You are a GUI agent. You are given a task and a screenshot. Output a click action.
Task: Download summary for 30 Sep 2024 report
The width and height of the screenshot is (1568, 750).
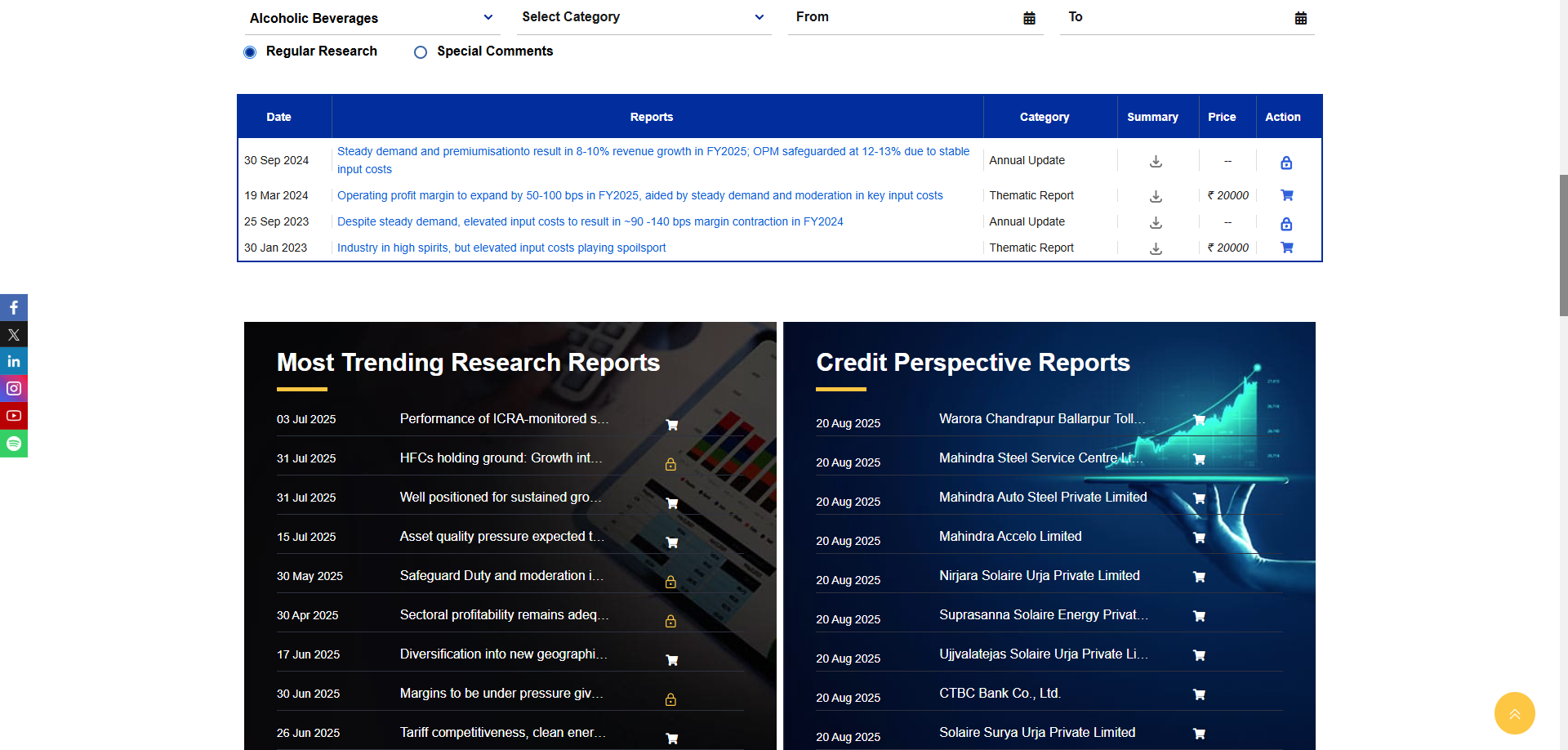(x=1156, y=162)
